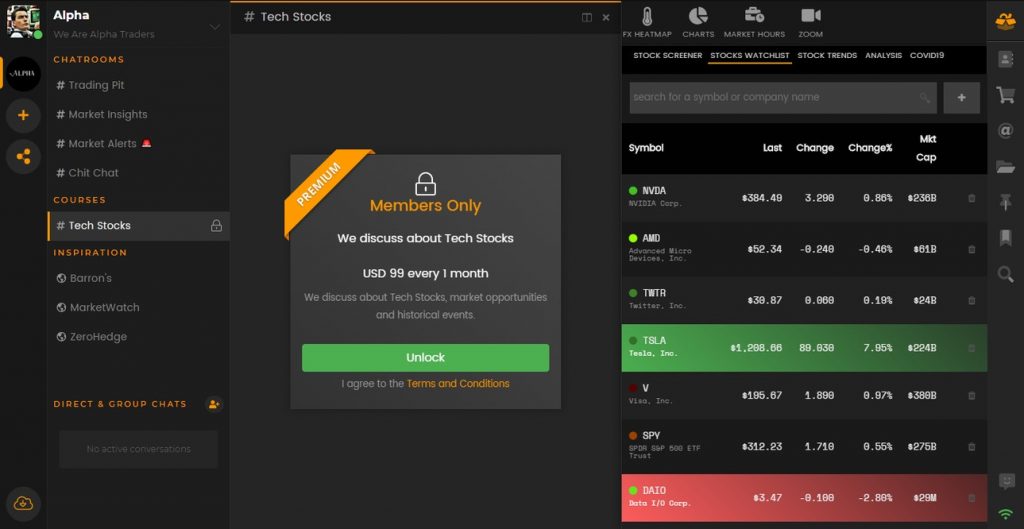This screenshot has width=1024, height=529.
Task: Add a new community with plus icon
Action: click(24, 116)
